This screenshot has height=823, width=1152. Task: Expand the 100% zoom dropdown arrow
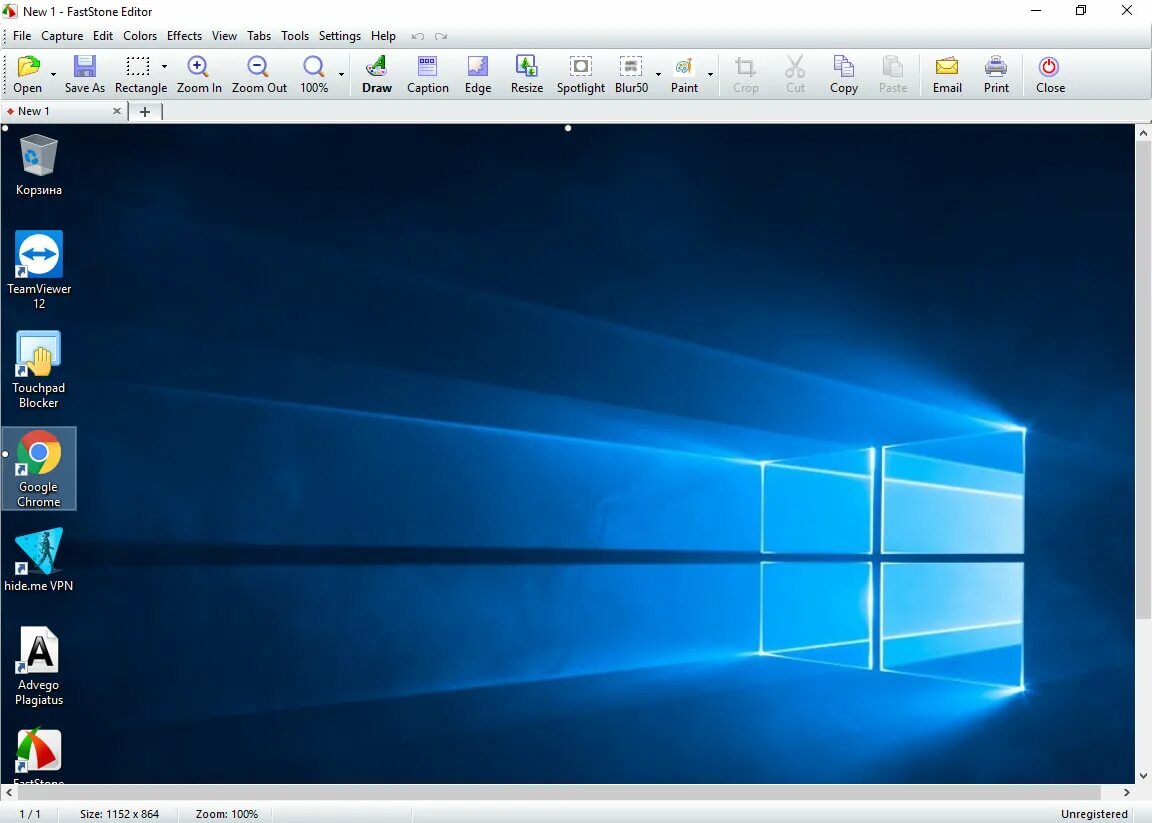click(x=342, y=74)
